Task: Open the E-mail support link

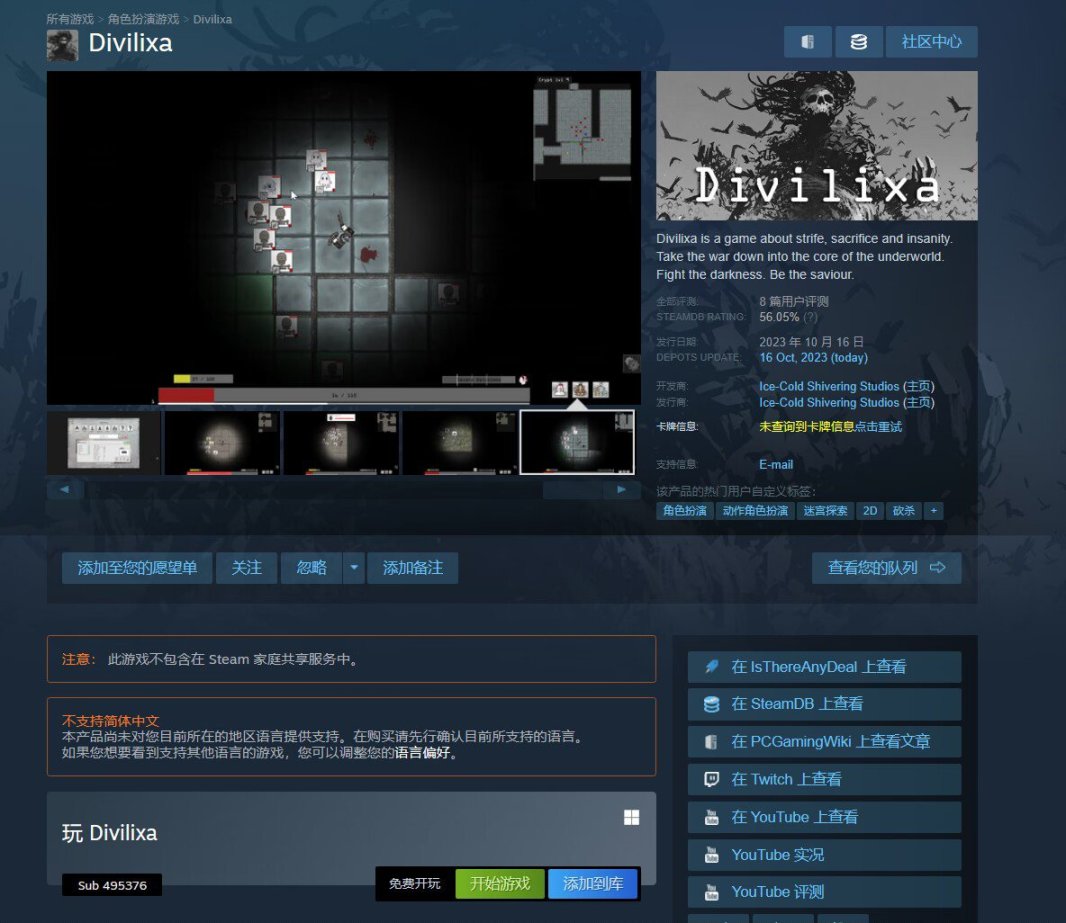Action: pos(776,464)
